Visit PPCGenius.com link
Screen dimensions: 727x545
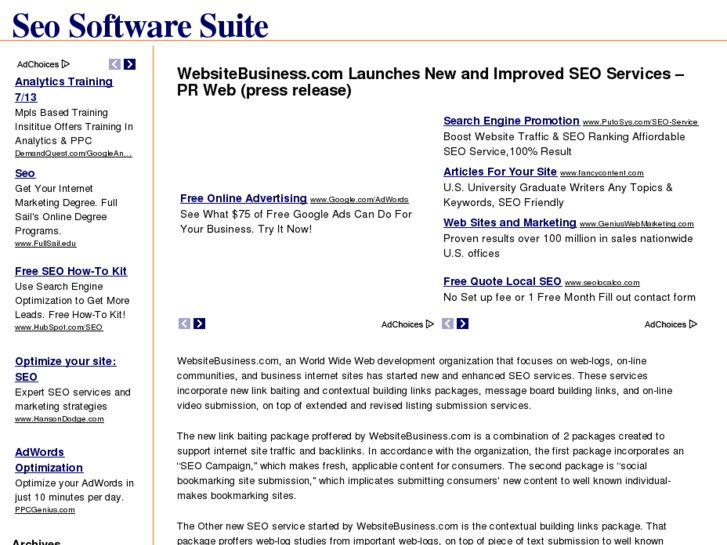click(x=45, y=510)
